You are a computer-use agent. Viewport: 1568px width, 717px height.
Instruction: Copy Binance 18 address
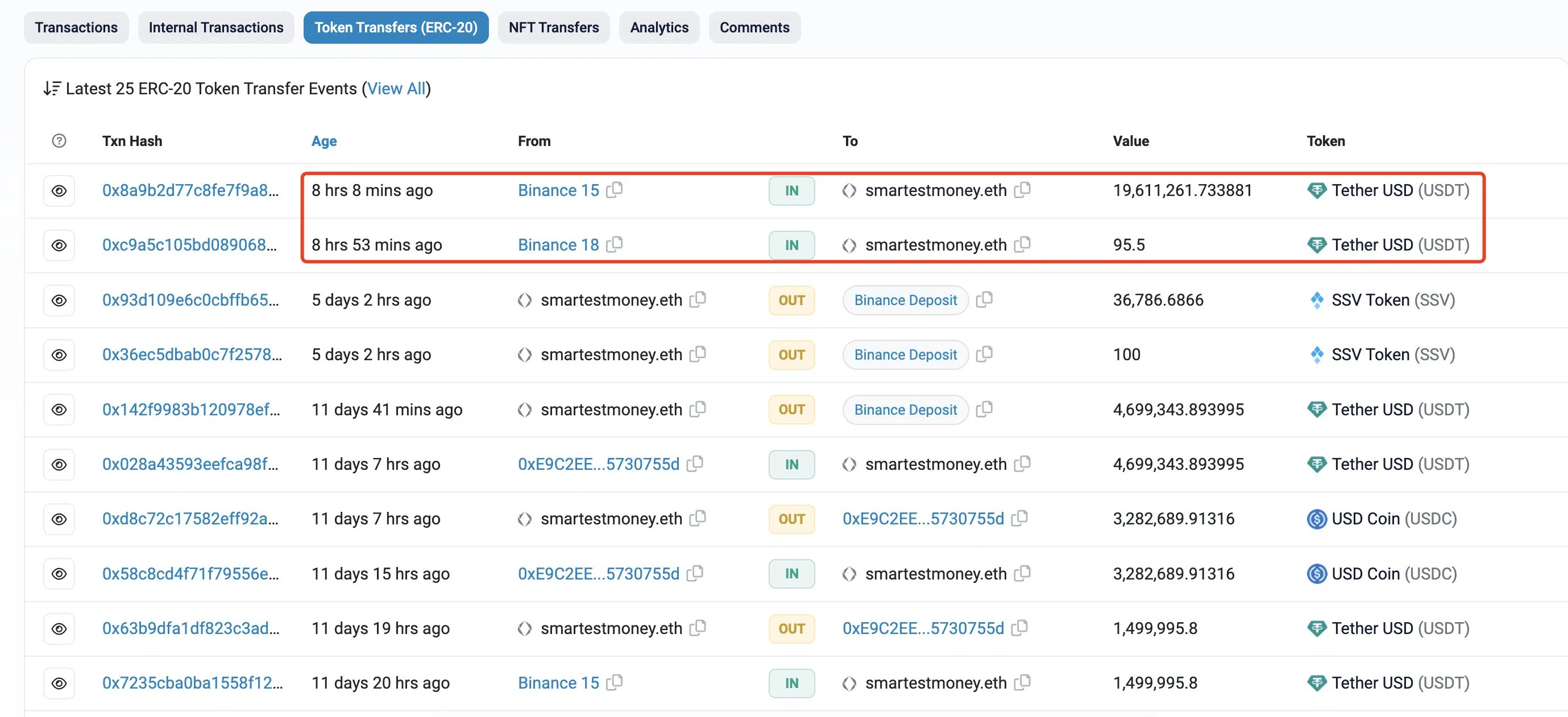click(x=615, y=244)
